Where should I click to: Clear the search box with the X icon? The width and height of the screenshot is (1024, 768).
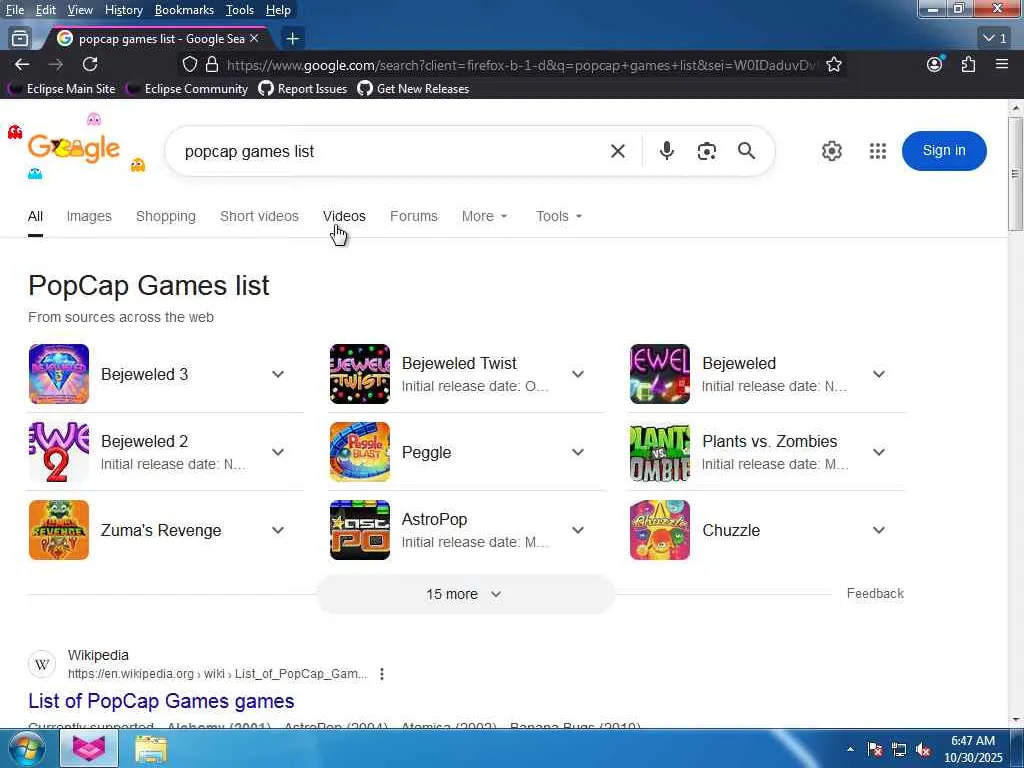pos(618,151)
